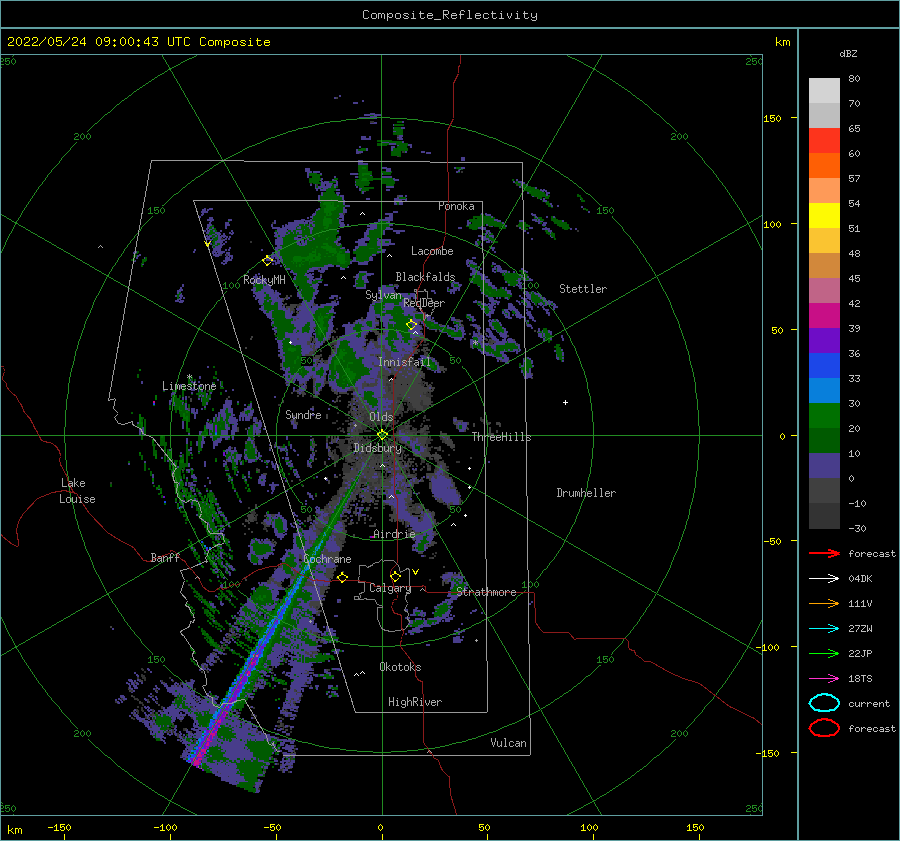Viewport: 900px width, 841px height.
Task: Click the cyan 27ZW arrow symbol
Action: tap(824, 629)
